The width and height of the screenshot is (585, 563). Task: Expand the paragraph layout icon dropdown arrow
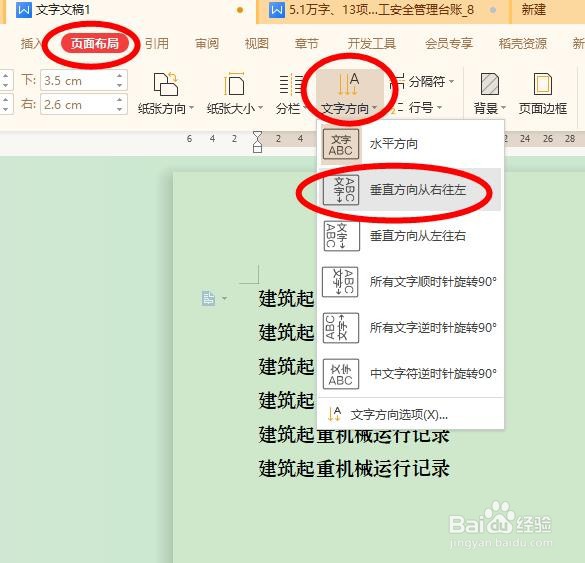224,298
